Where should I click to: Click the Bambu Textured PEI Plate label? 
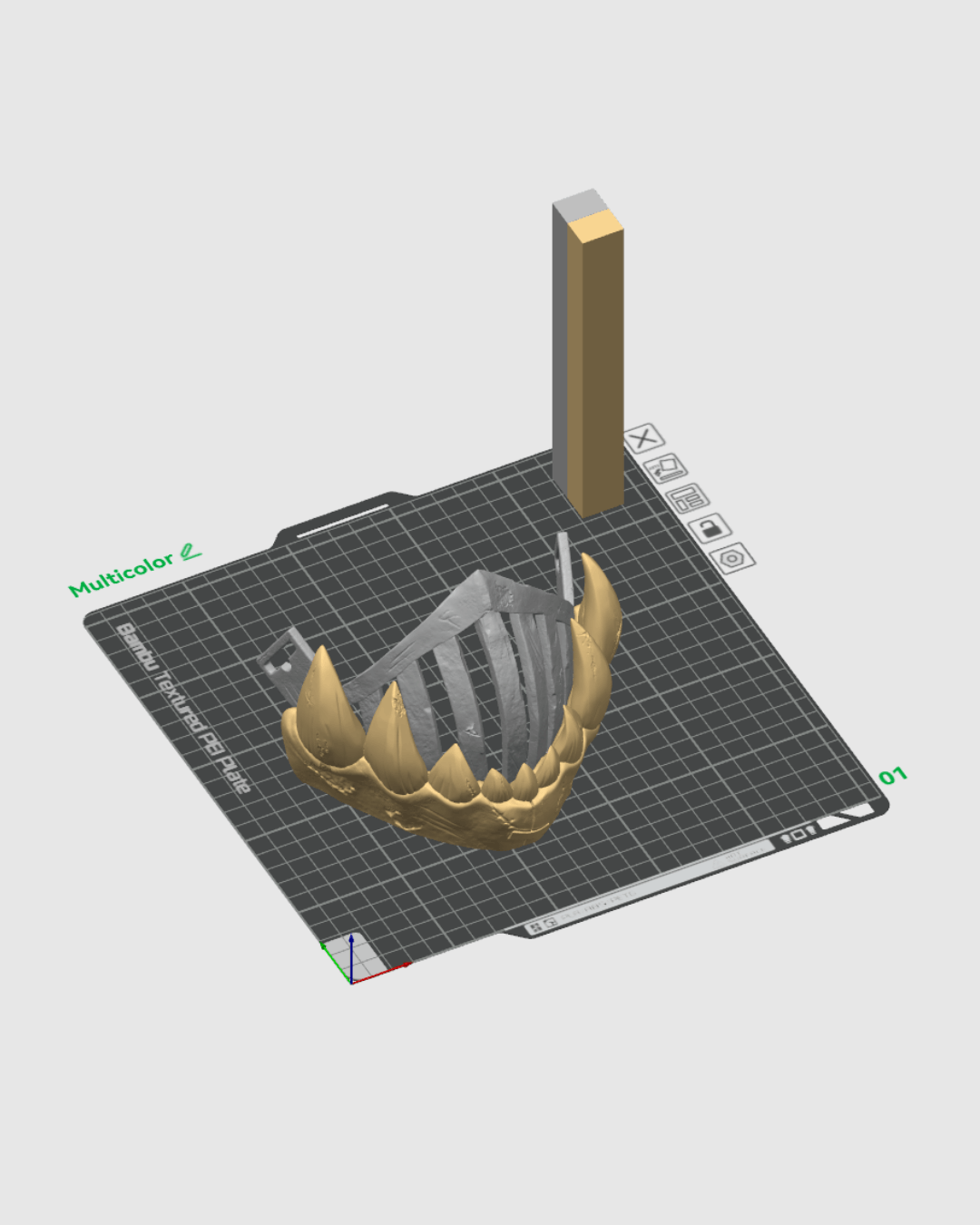[x=181, y=710]
